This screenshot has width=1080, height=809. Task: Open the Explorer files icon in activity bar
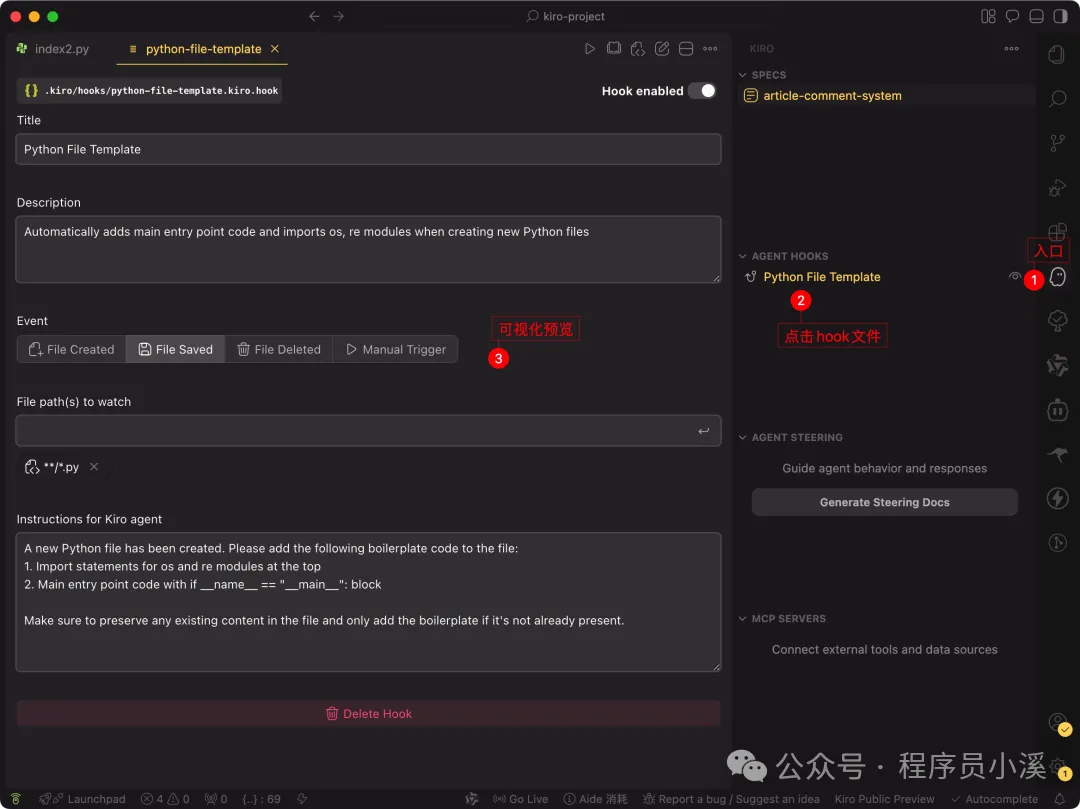[x=1057, y=54]
